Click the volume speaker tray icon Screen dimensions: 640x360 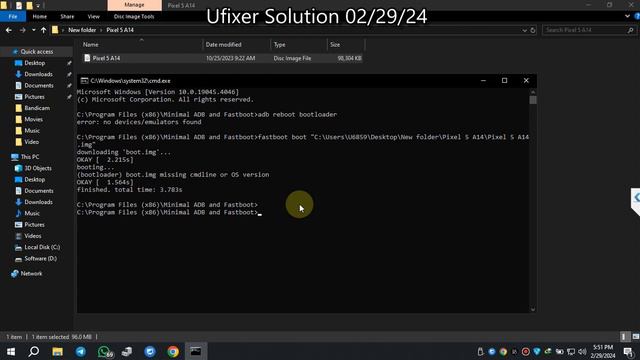(582, 351)
